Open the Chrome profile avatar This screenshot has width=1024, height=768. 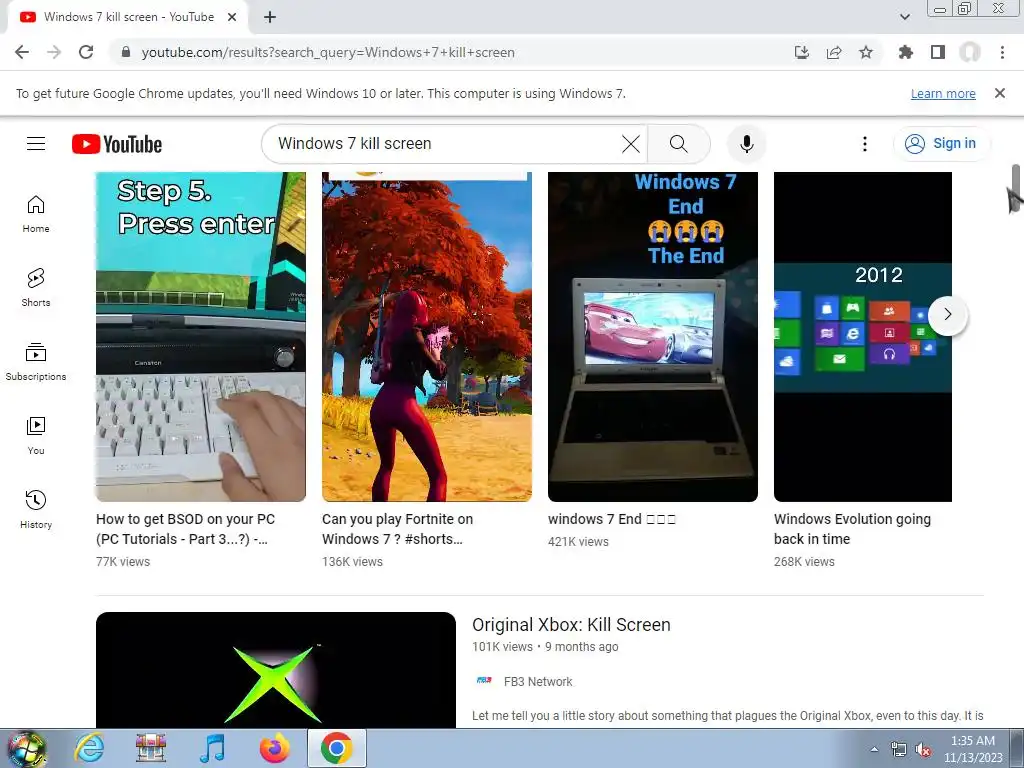pyautogui.click(x=970, y=52)
